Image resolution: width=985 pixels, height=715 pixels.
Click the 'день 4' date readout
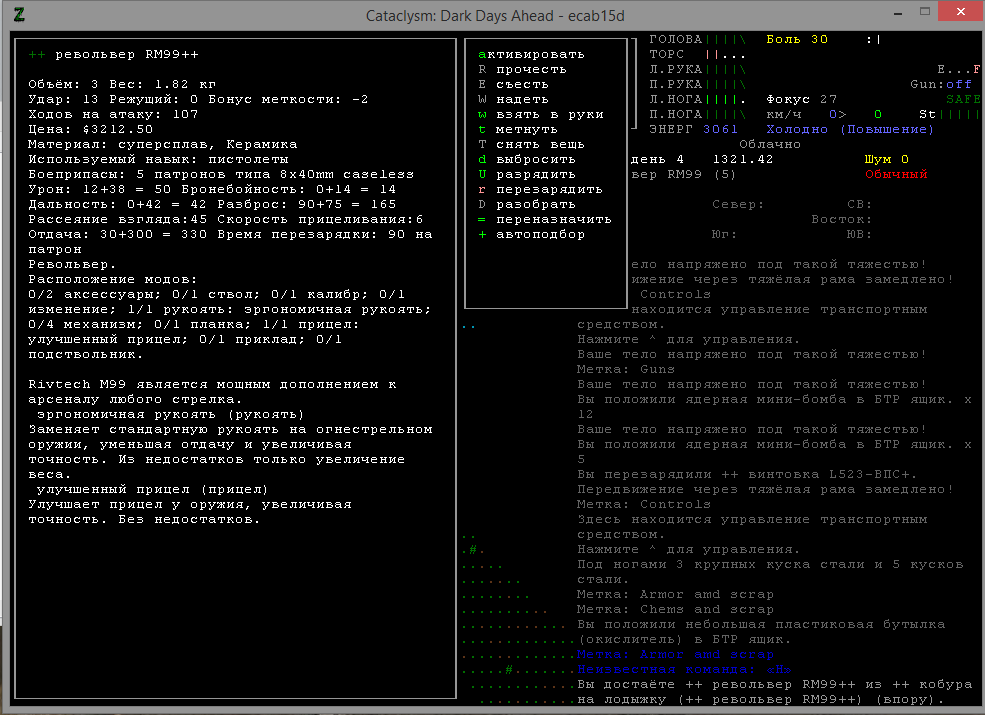point(658,160)
